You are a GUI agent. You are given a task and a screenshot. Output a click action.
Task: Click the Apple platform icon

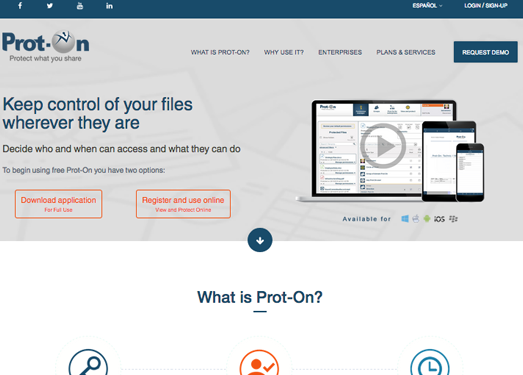click(416, 219)
